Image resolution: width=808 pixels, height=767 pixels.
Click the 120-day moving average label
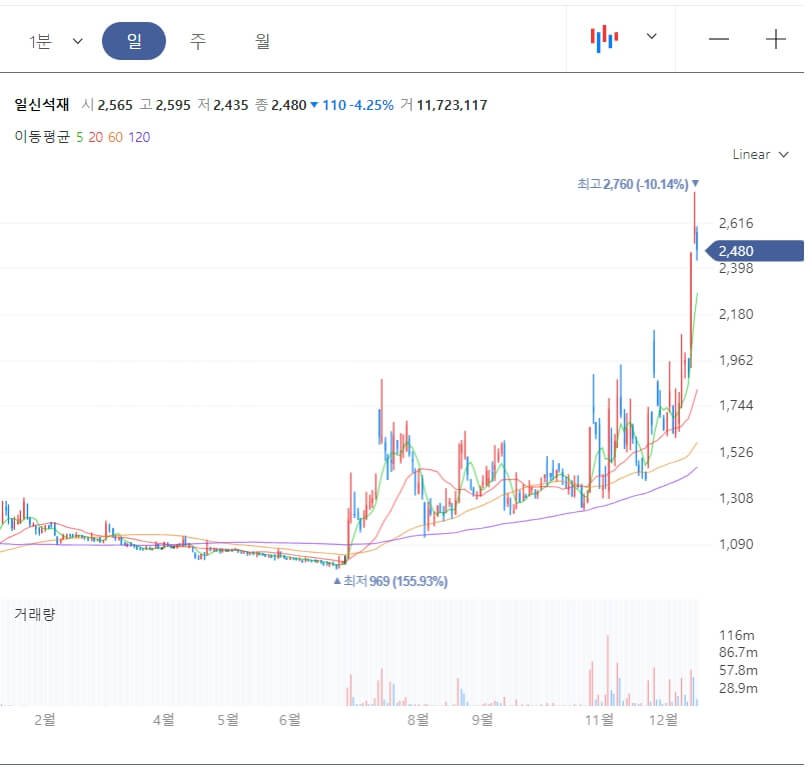point(139,137)
